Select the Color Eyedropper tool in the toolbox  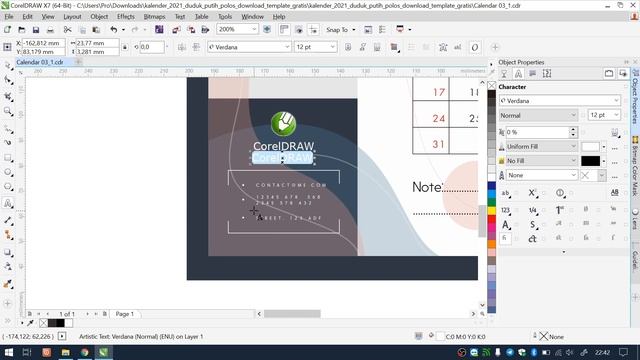[8, 284]
